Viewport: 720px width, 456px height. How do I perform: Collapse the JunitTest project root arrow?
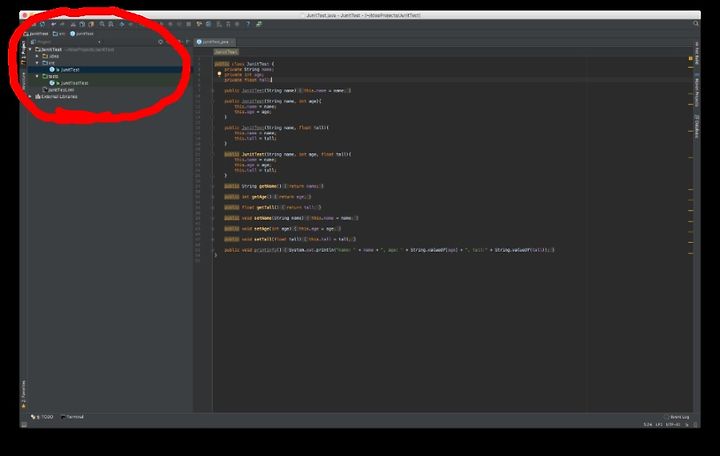coord(30,49)
